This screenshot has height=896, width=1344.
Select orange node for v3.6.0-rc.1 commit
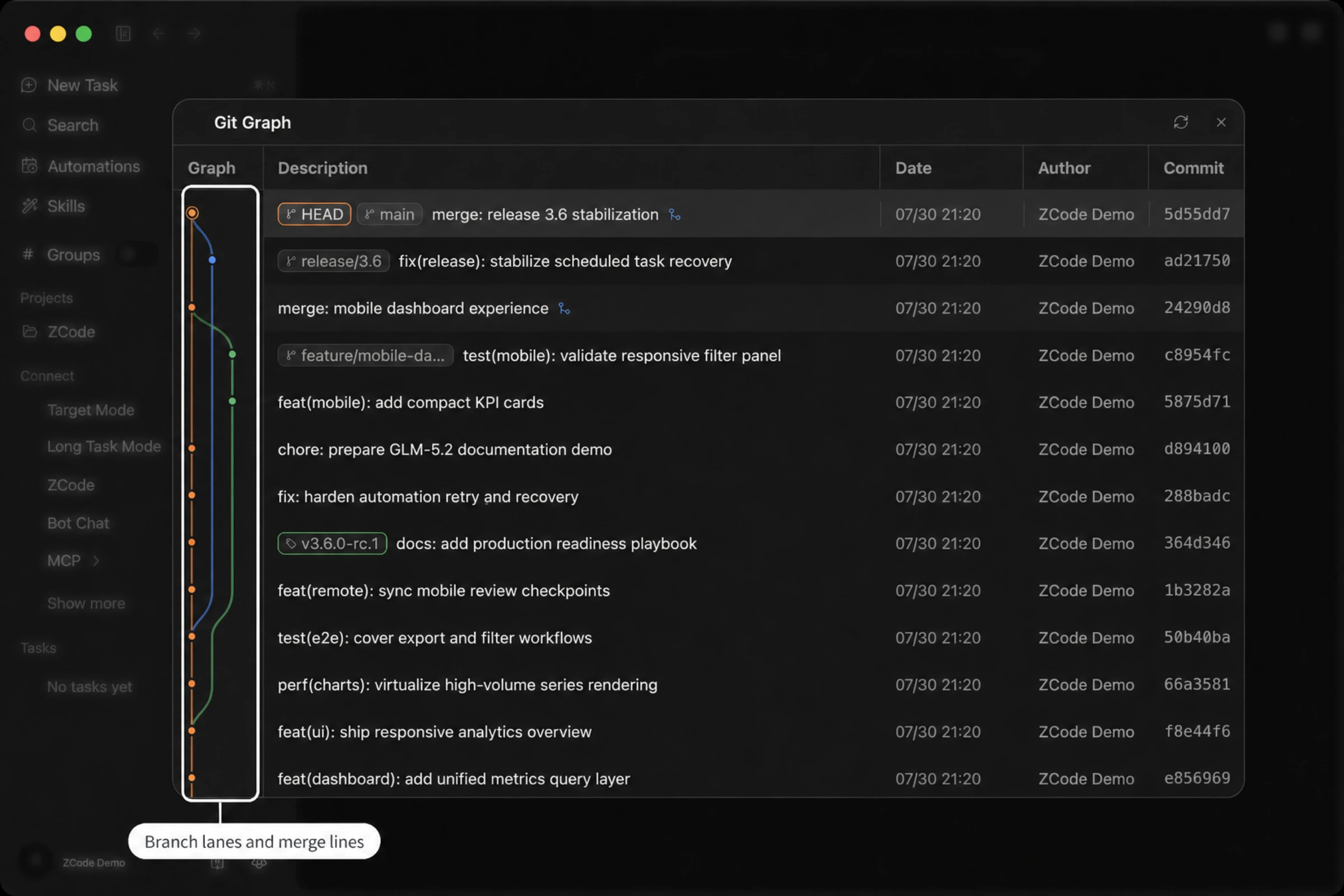click(192, 542)
